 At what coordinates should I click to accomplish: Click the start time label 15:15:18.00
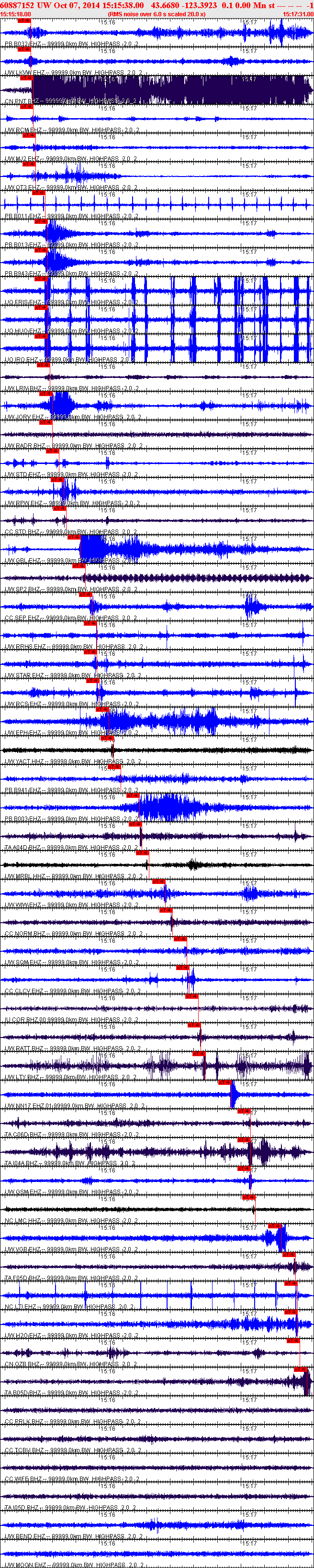(16, 14)
